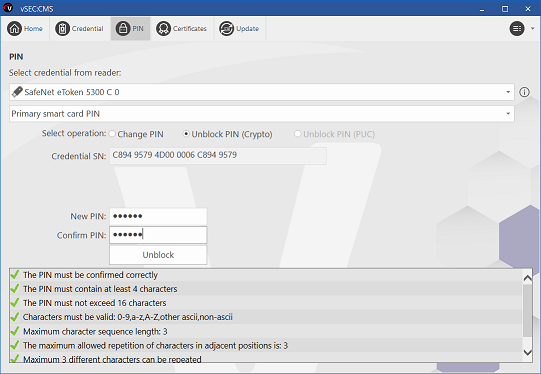Select the Change PIN operation
This screenshot has height=374, width=541.
[x=136, y=134]
